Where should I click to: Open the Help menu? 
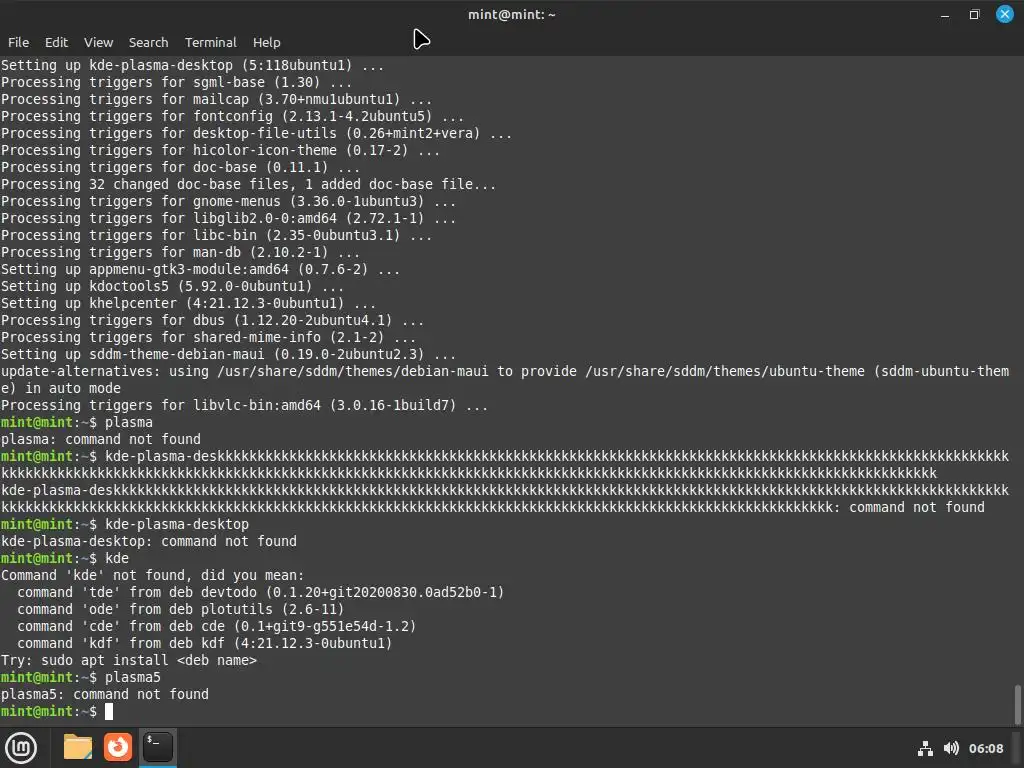[266, 42]
